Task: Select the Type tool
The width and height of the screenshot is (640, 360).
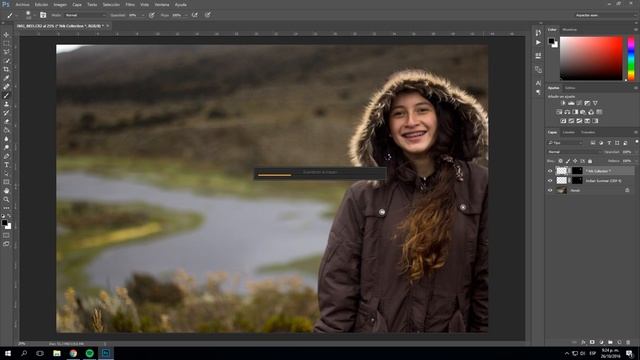Action: pos(6,165)
